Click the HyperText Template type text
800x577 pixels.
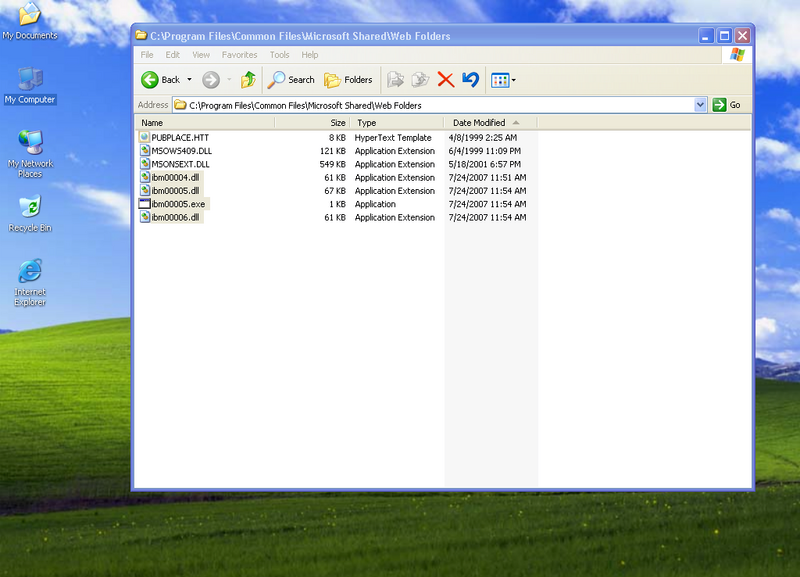(x=393, y=138)
